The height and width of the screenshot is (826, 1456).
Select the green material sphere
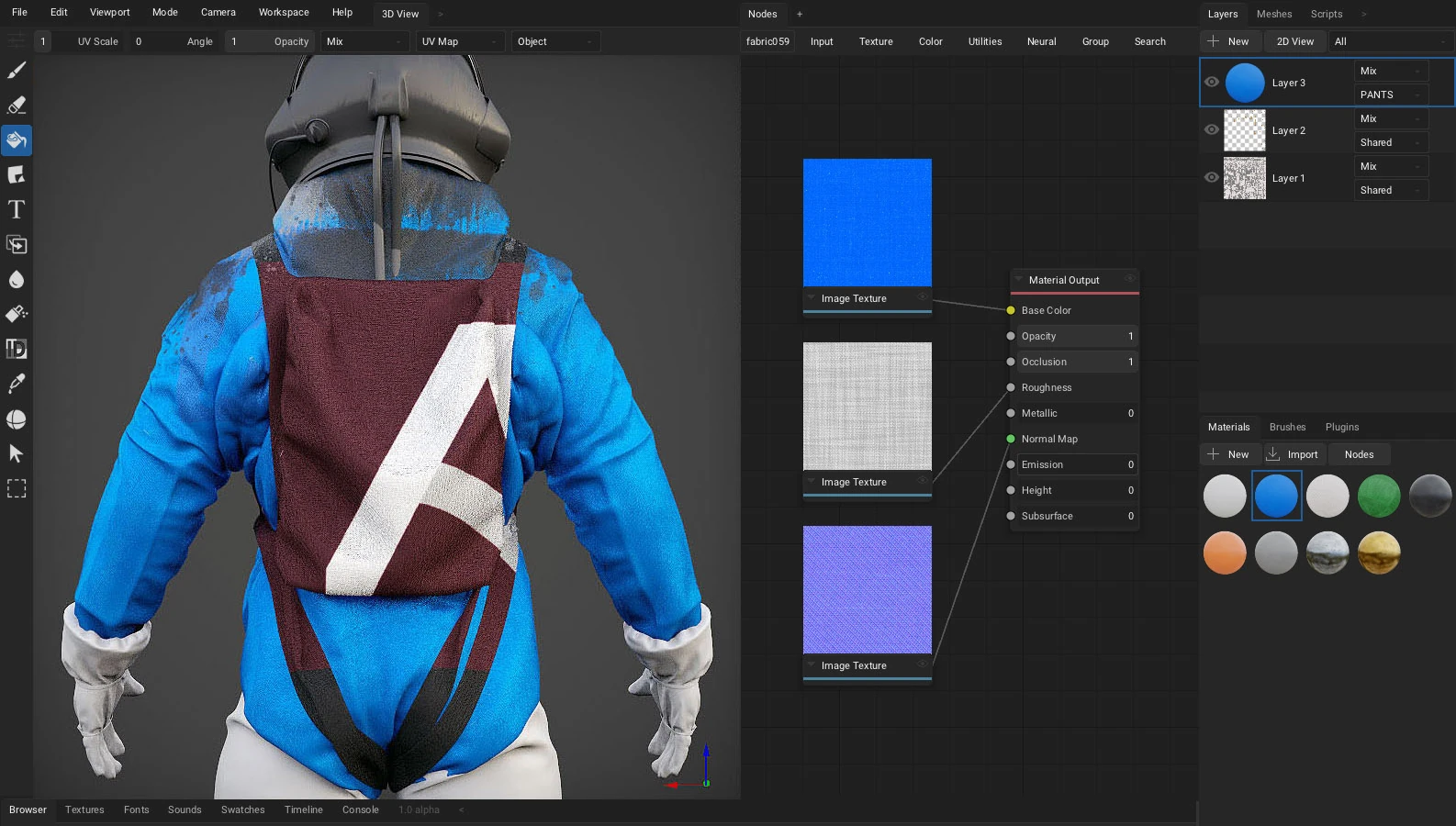tap(1379, 496)
